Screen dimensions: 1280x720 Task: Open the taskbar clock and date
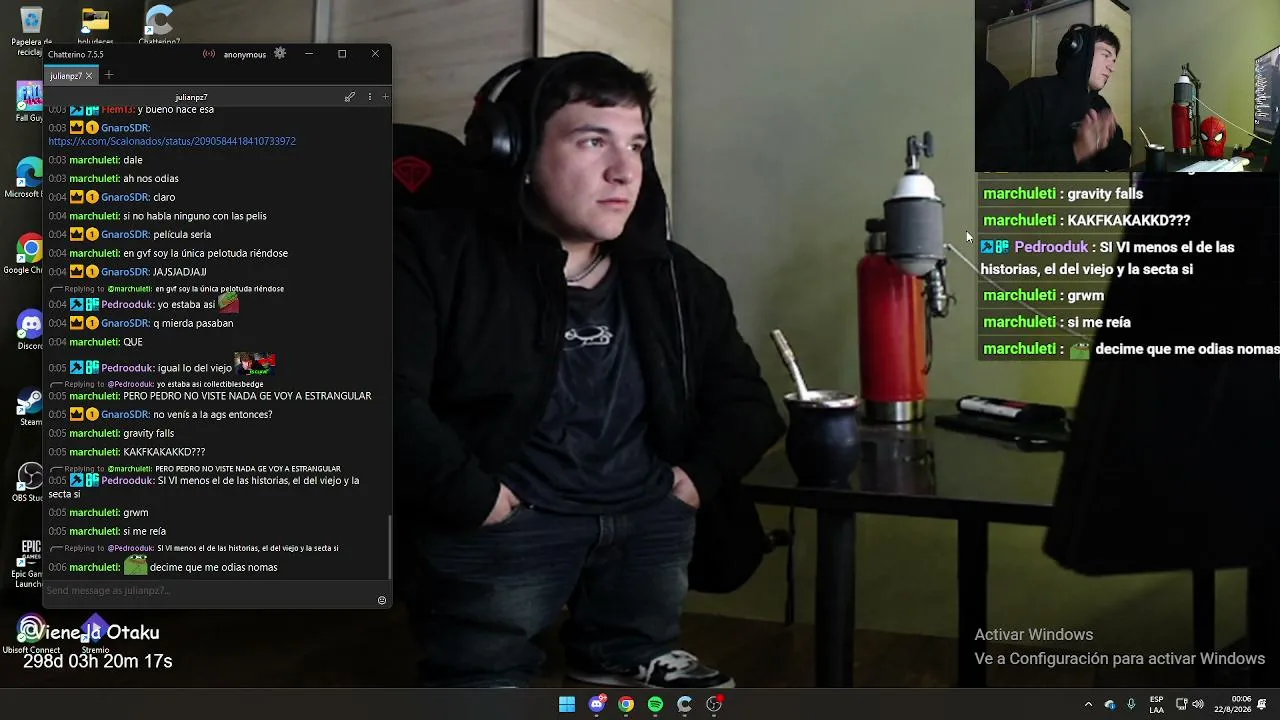(1233, 704)
